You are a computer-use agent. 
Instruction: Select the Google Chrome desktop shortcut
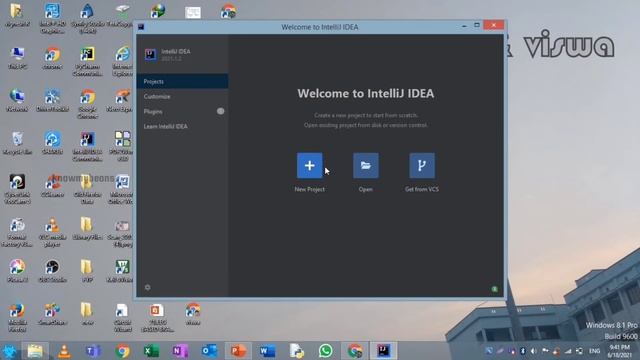pos(87,104)
